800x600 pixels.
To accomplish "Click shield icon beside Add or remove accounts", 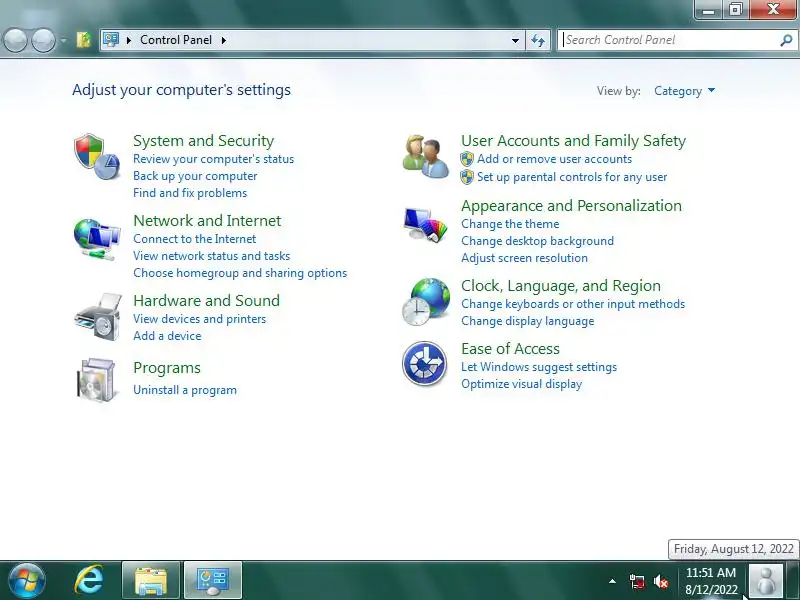I will click(x=466, y=159).
